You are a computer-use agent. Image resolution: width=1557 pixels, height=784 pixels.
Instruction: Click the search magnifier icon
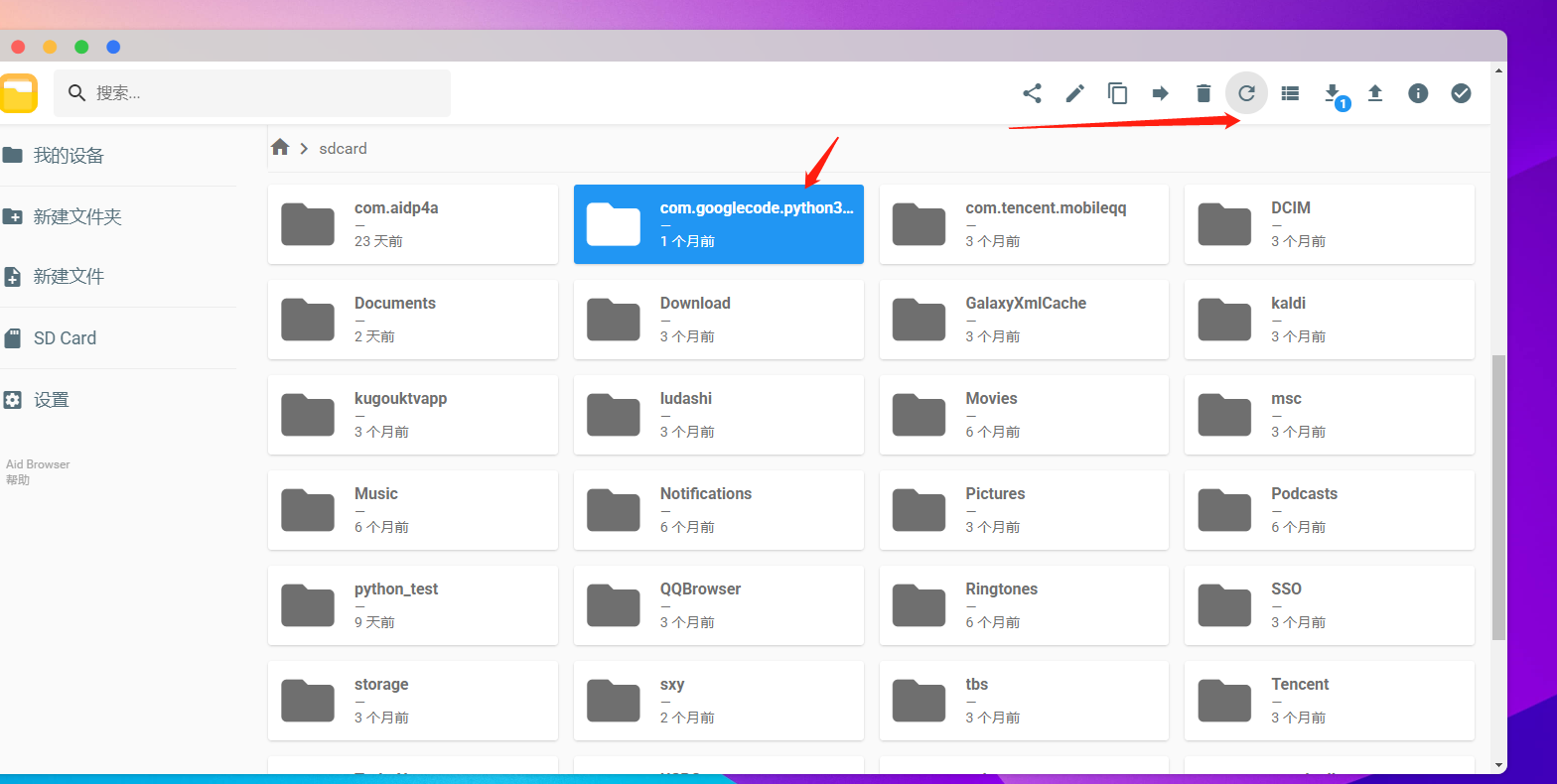click(x=76, y=93)
